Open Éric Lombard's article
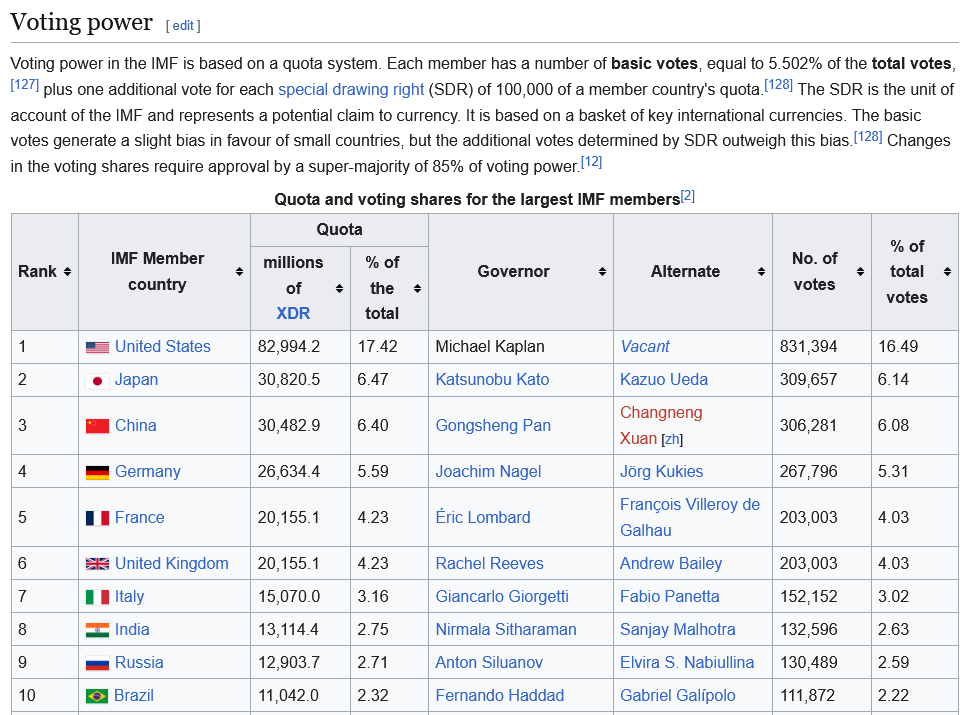Viewport: 969px width, 715px height. pos(483,517)
